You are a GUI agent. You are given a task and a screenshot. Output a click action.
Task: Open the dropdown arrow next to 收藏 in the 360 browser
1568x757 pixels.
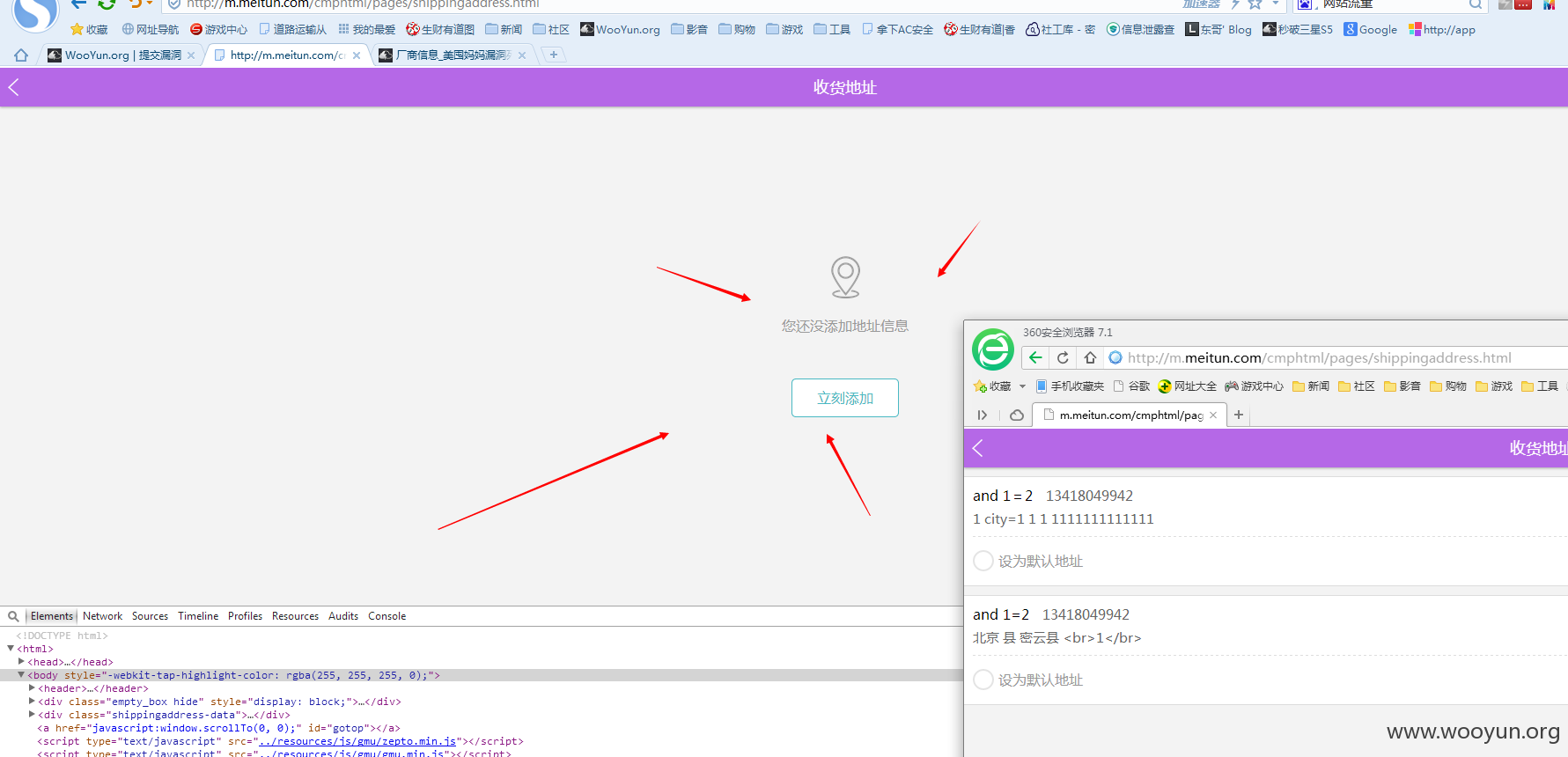[x=1022, y=386]
